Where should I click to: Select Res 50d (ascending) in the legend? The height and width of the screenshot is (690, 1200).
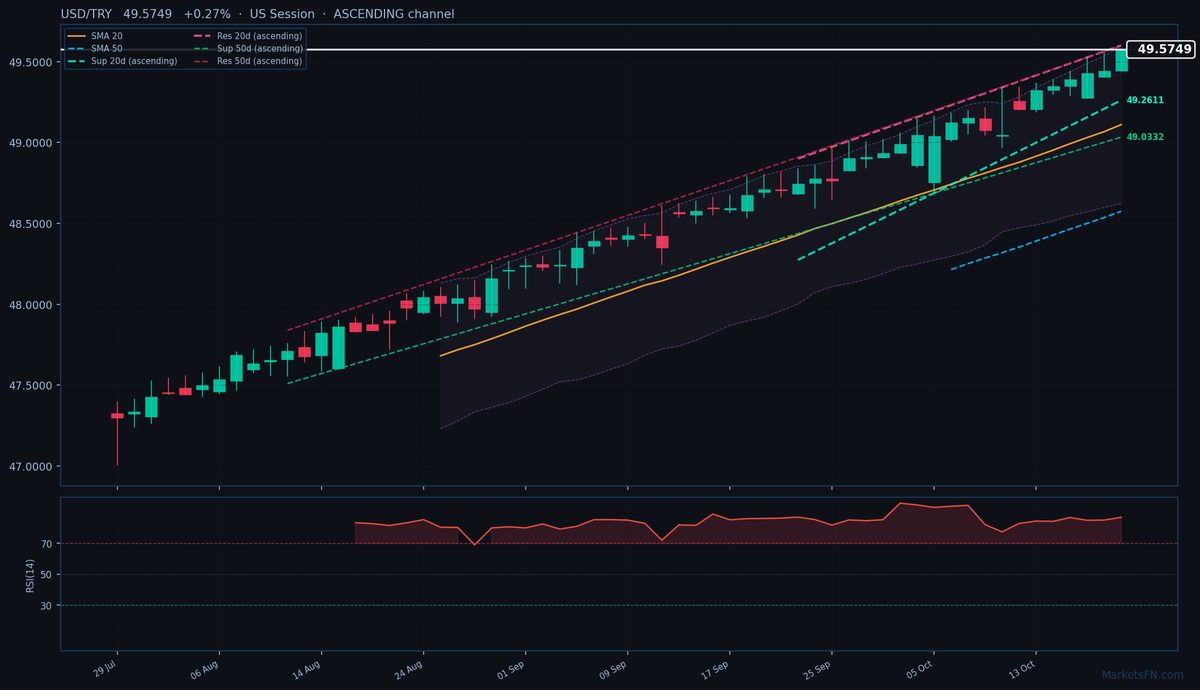pos(248,61)
